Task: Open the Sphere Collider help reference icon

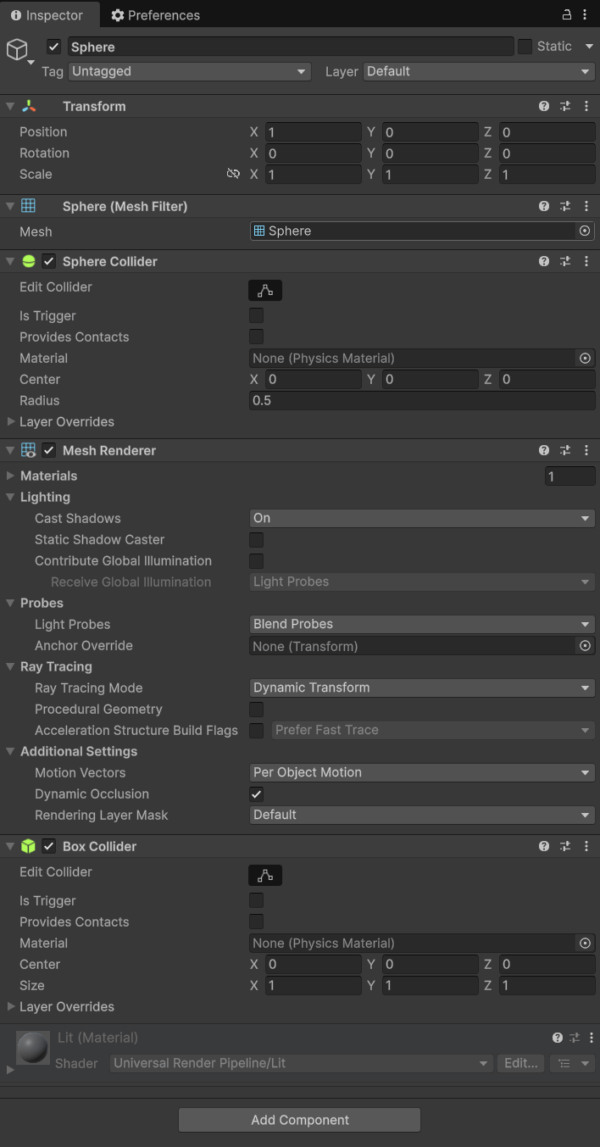Action: (544, 261)
